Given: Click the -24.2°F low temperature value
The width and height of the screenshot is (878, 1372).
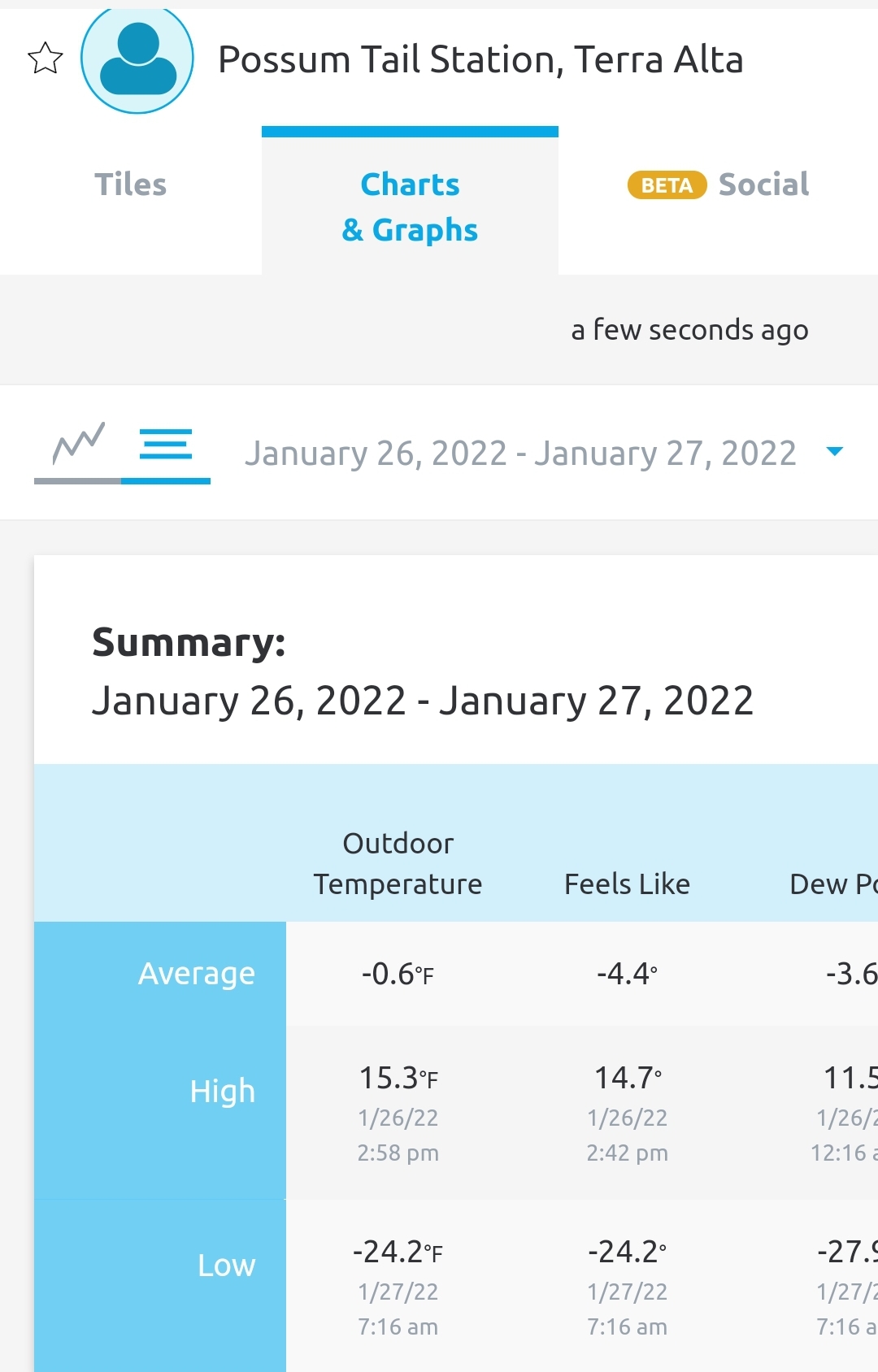Looking at the screenshot, I should pyautogui.click(x=398, y=1252).
